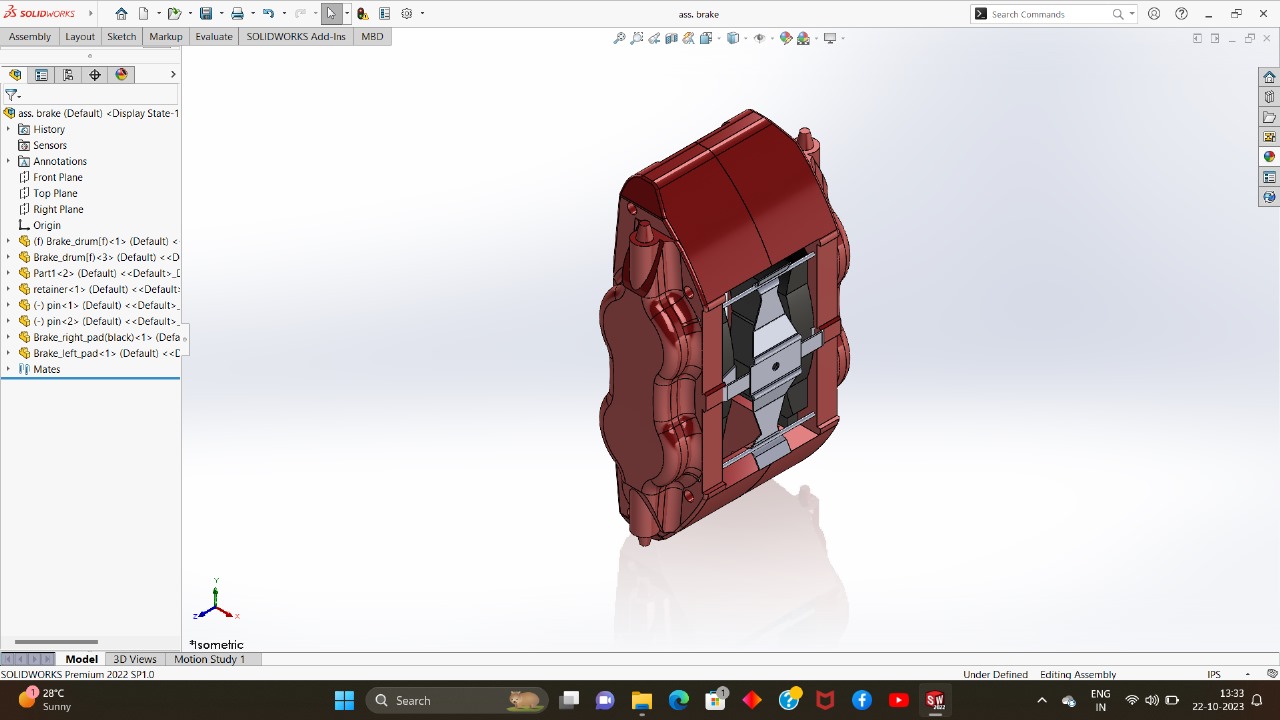Open the Options gear icon

click(x=407, y=14)
